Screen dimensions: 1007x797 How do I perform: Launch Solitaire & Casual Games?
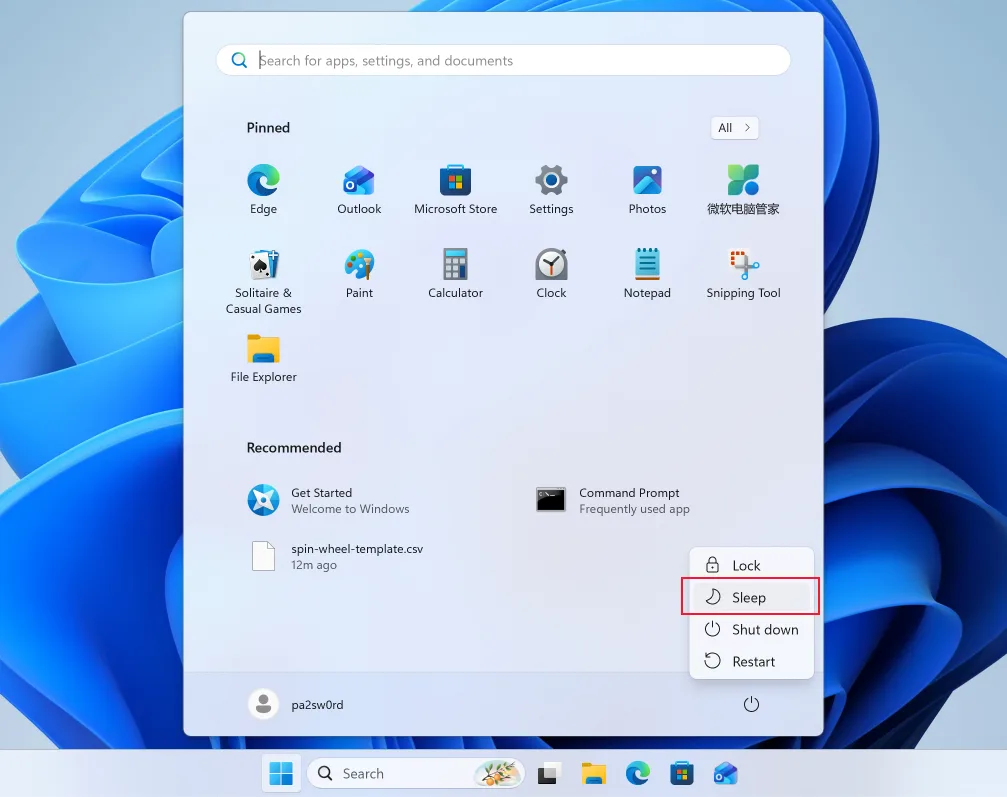[263, 270]
